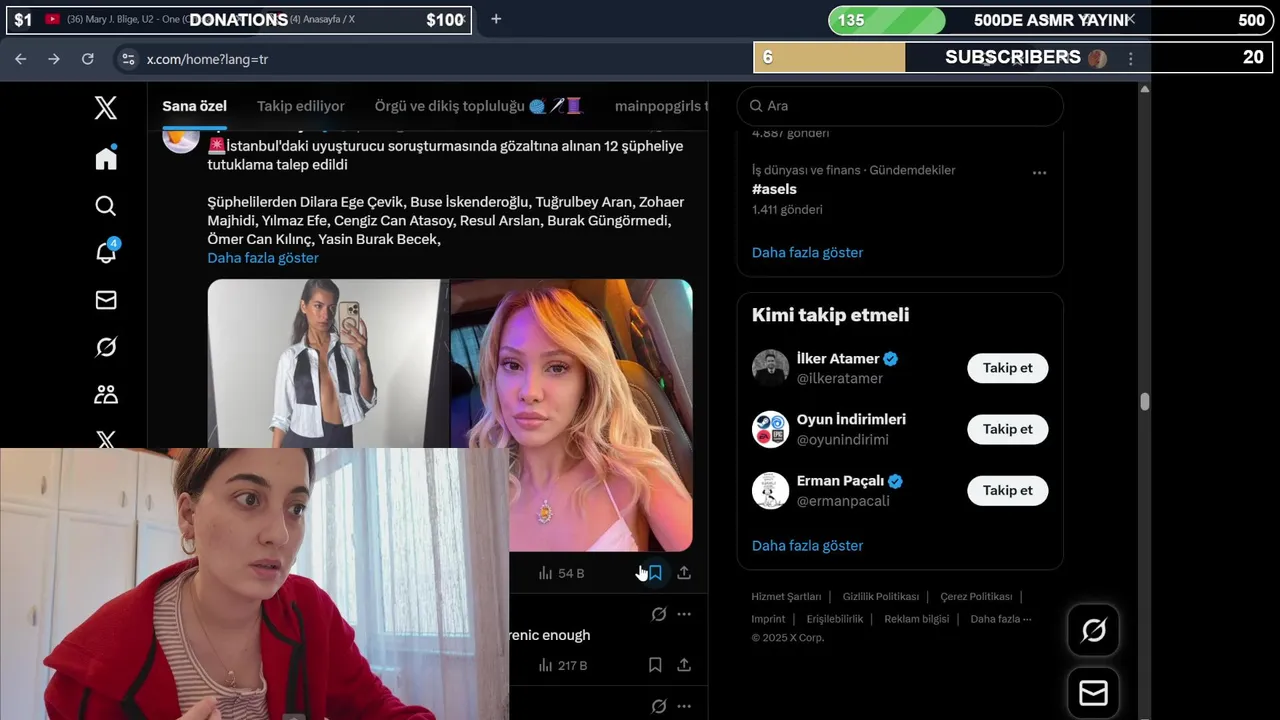The width and height of the screenshot is (1280, 720).
Task: Open Erman Paçalı avatar
Action: tap(770, 490)
